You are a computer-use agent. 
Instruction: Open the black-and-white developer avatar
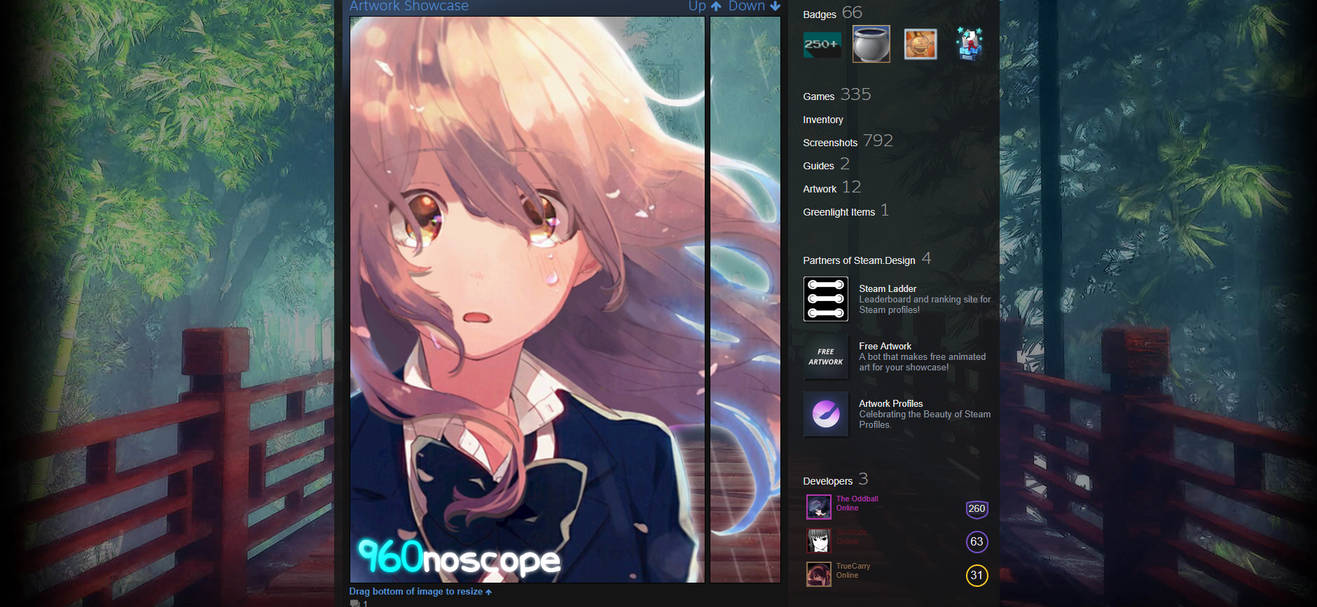[x=819, y=541]
